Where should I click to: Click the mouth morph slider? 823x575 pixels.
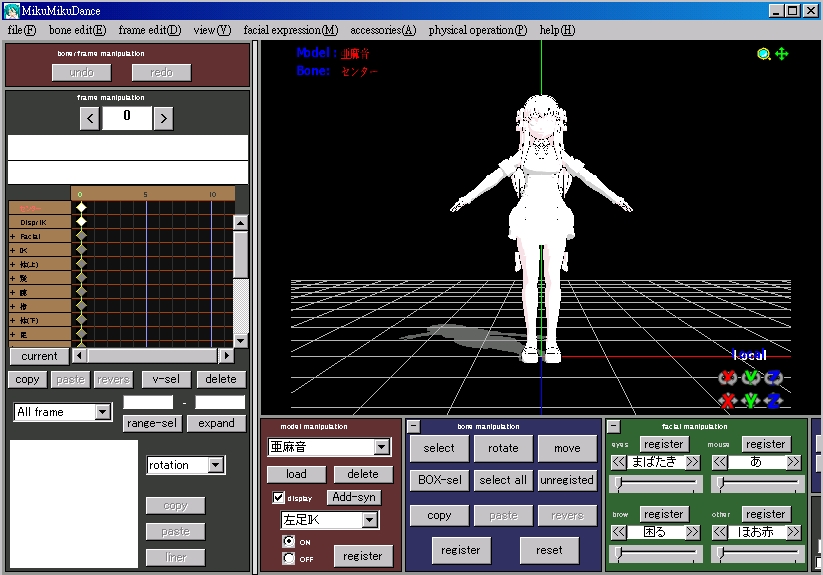(x=757, y=483)
